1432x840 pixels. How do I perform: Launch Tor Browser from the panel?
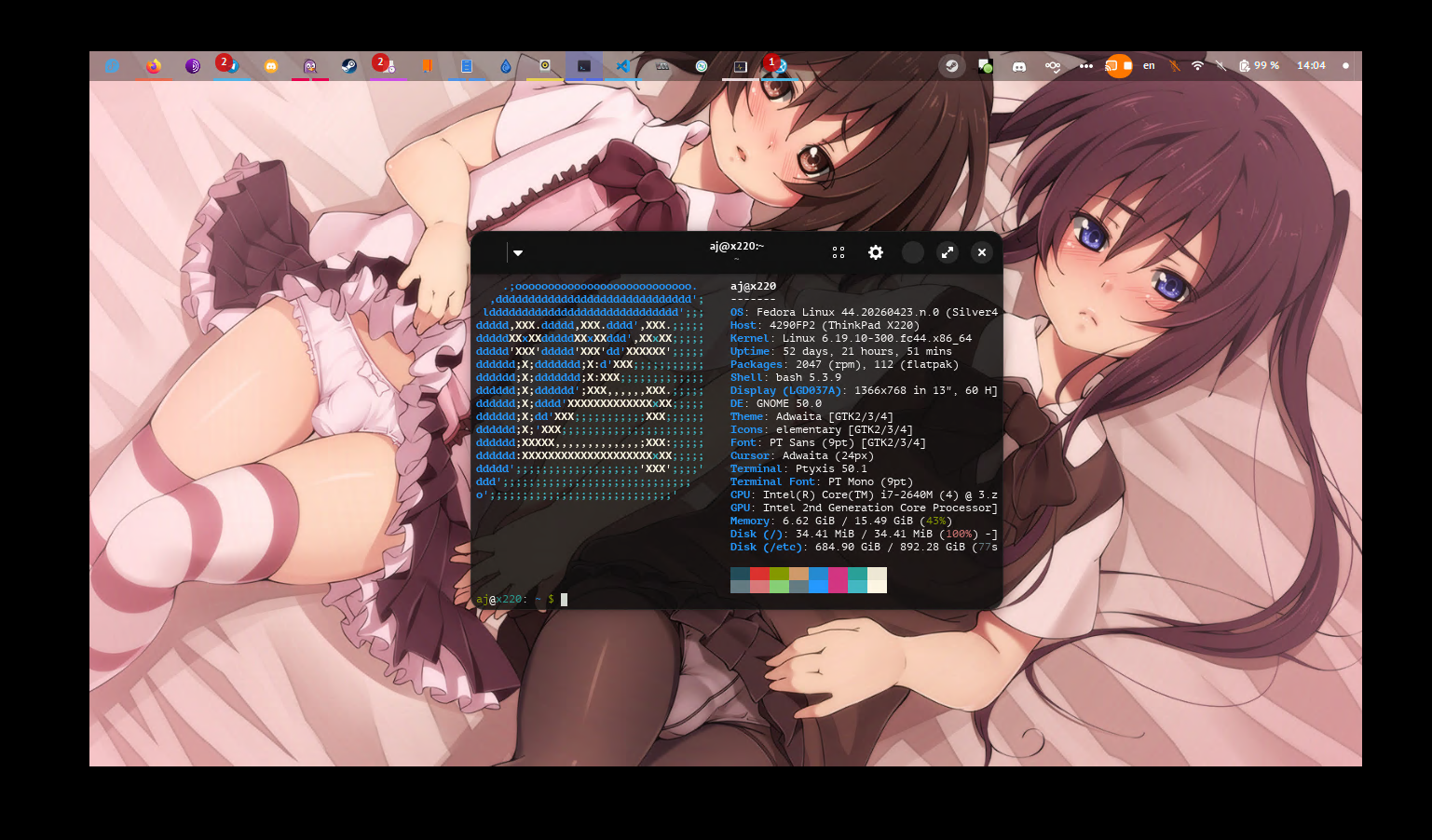pos(193,66)
